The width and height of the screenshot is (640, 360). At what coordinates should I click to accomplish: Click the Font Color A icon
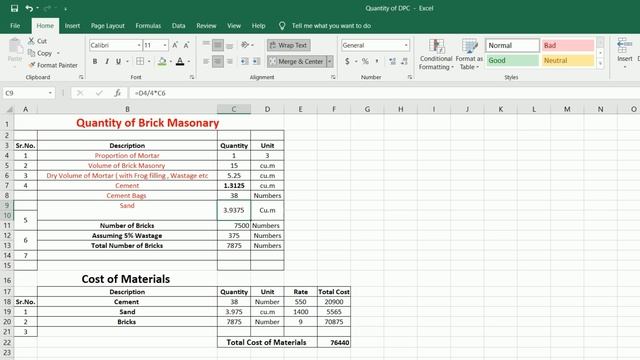(x=180, y=61)
